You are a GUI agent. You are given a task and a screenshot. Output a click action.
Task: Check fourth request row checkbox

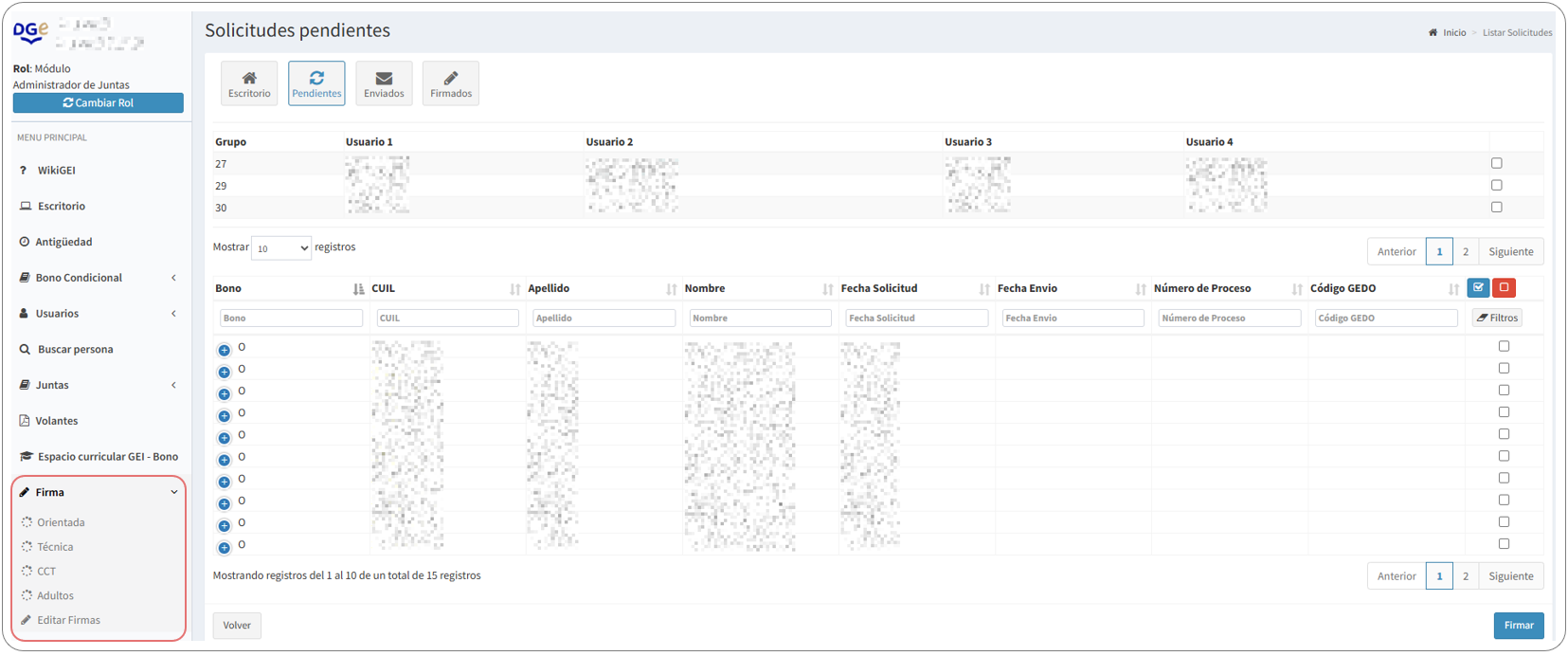click(1504, 411)
